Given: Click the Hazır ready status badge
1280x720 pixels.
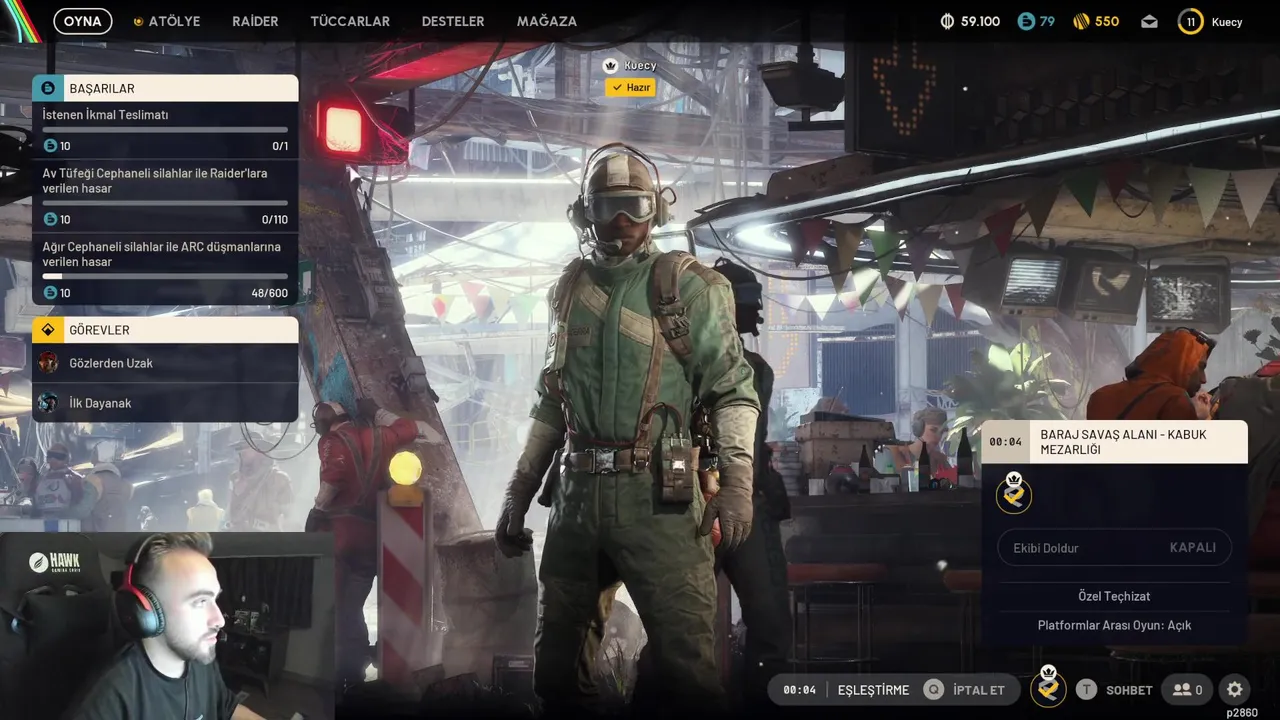Looking at the screenshot, I should click(630, 88).
